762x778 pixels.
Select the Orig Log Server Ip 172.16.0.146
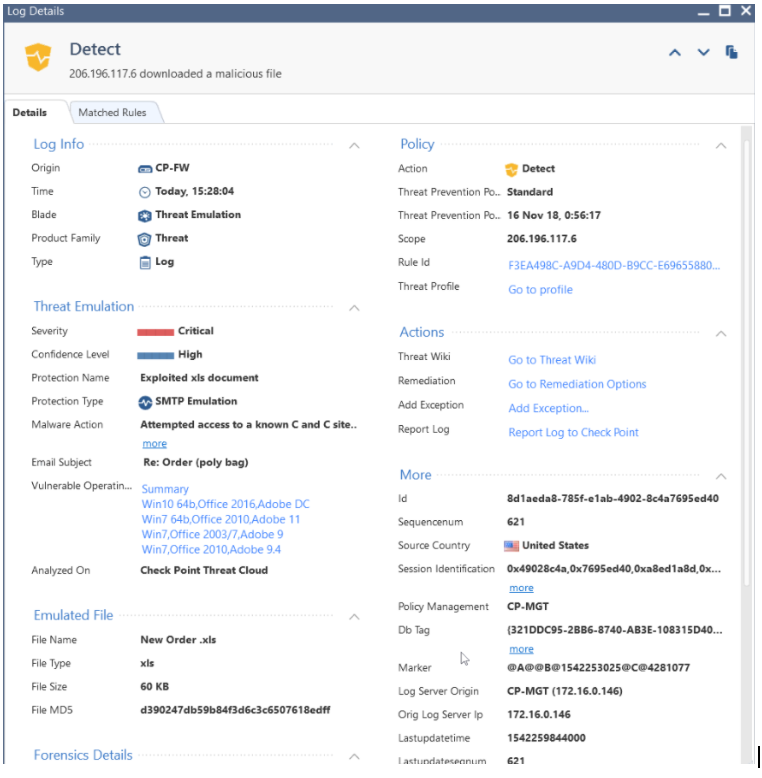click(539, 715)
